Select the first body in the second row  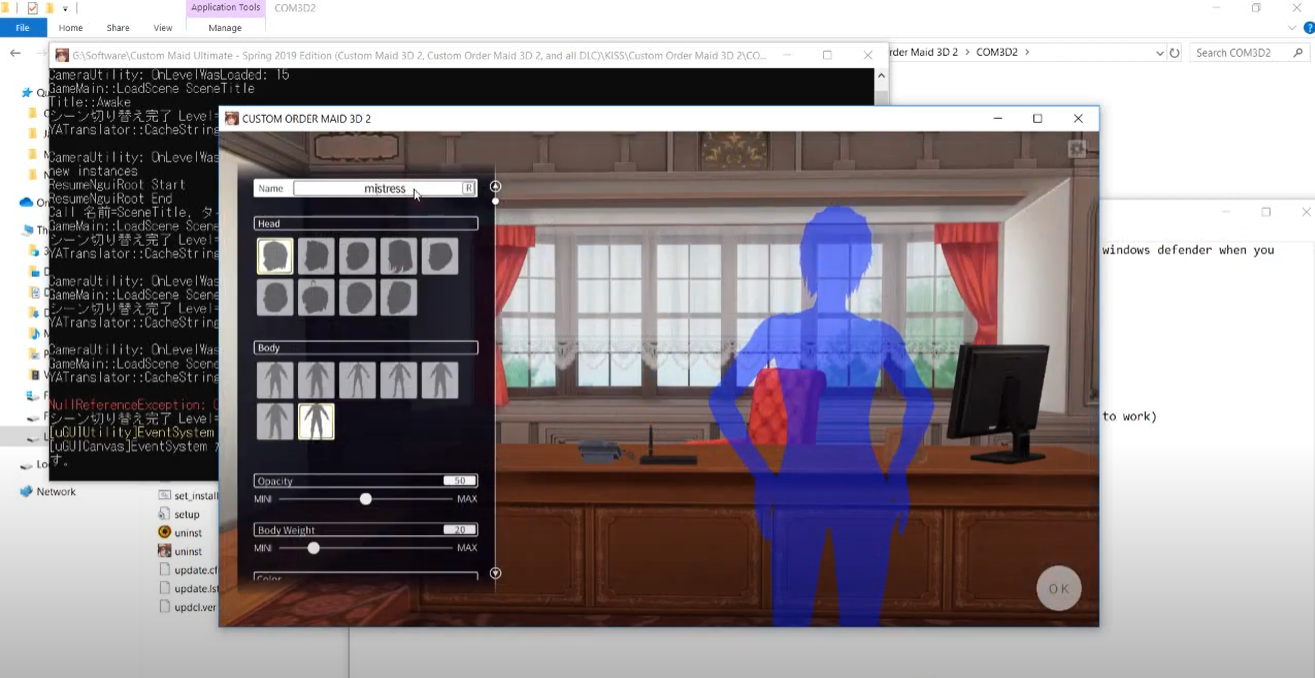[275, 421]
